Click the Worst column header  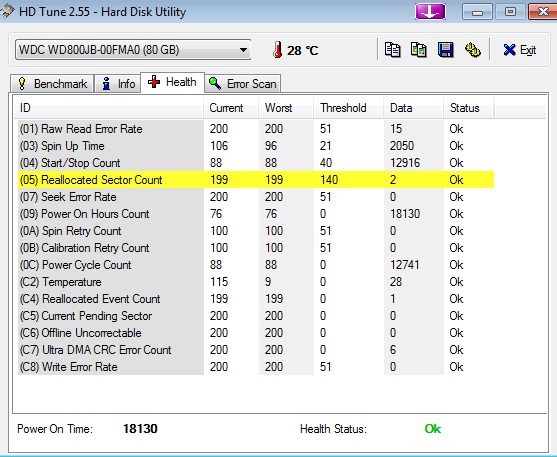(286, 108)
